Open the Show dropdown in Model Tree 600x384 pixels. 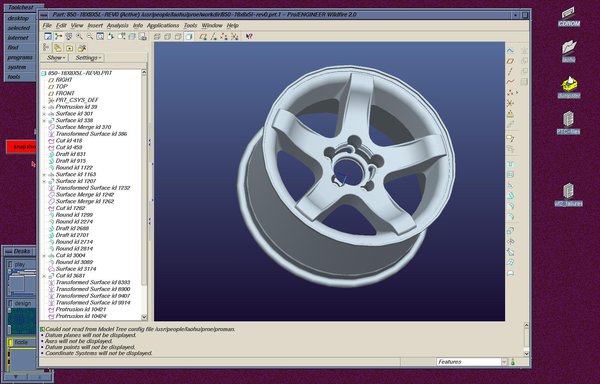coord(55,58)
